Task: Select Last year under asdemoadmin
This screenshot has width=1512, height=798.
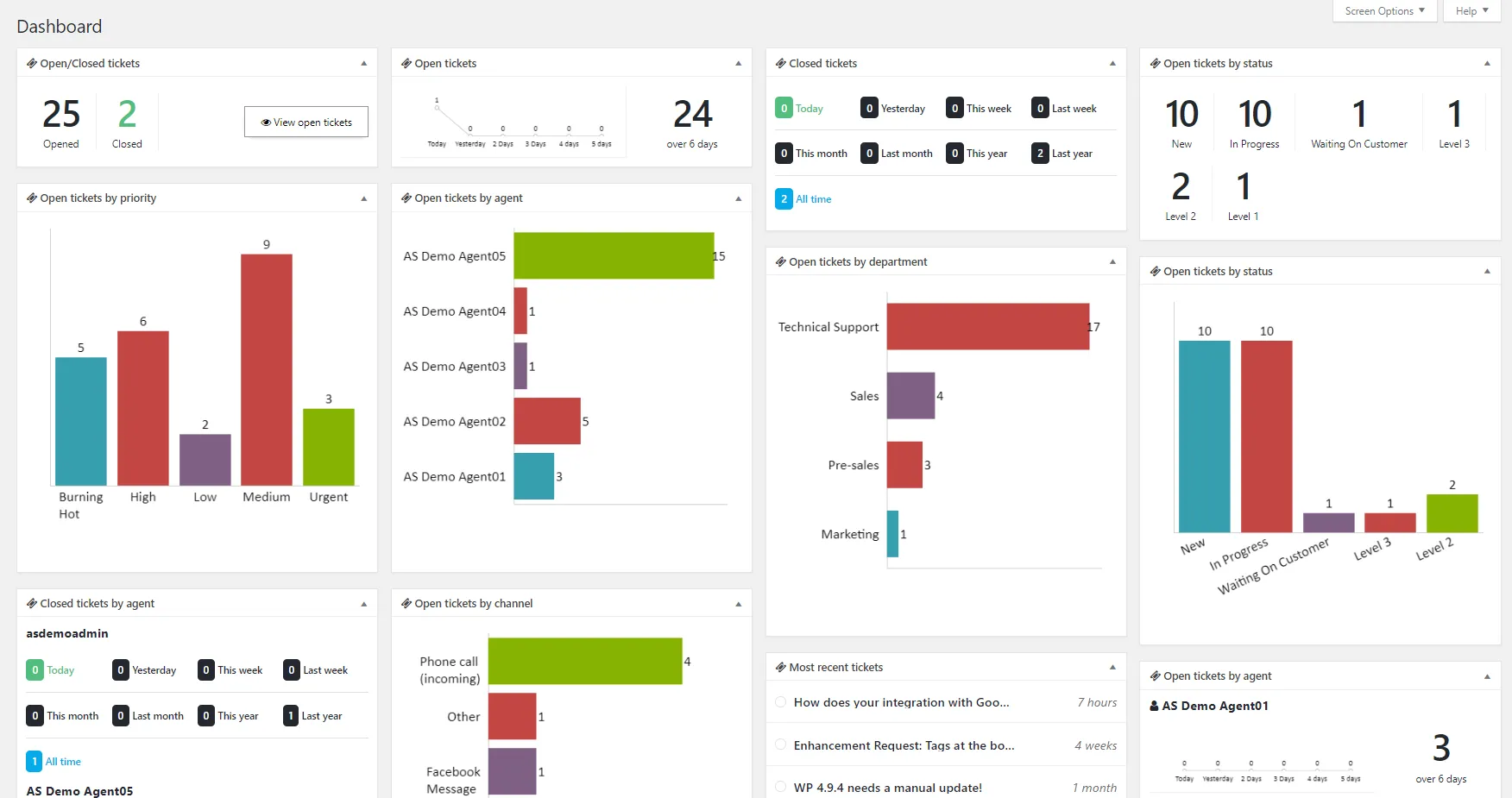Action: click(313, 715)
